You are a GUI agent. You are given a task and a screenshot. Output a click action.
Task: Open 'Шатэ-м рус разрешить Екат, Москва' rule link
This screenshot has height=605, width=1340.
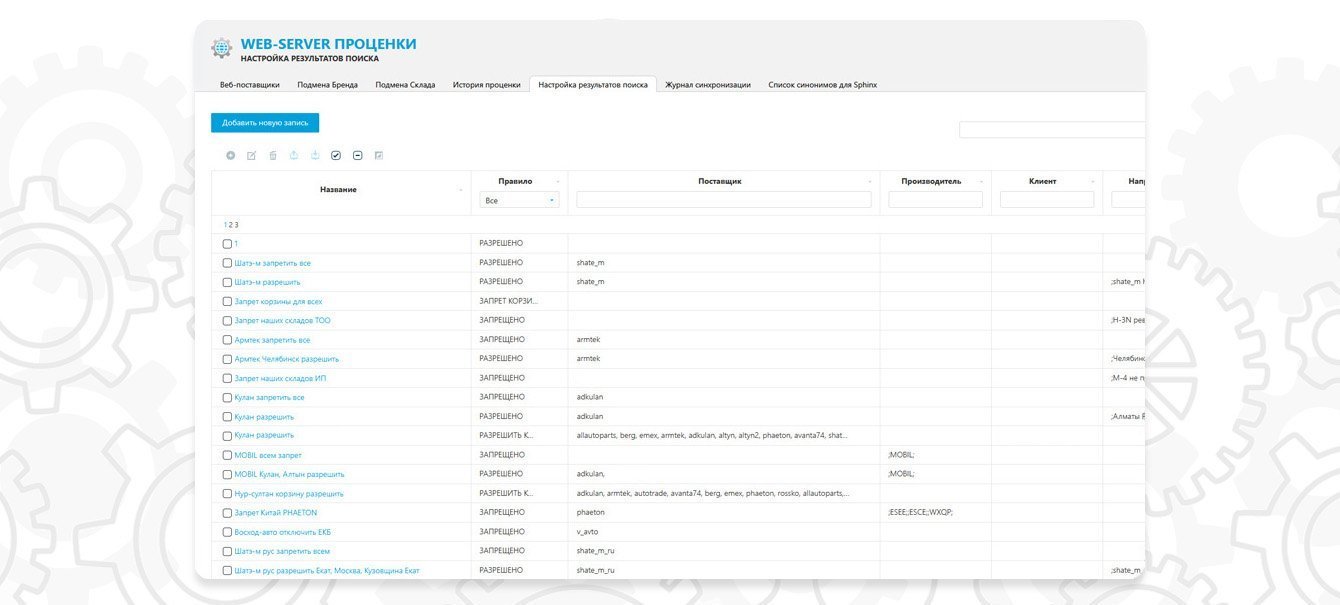[x=327, y=570]
